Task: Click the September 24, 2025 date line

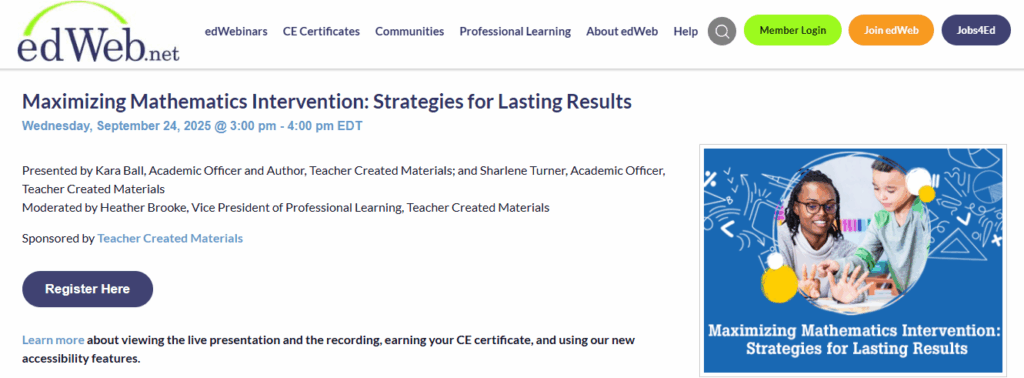Action: (x=192, y=126)
